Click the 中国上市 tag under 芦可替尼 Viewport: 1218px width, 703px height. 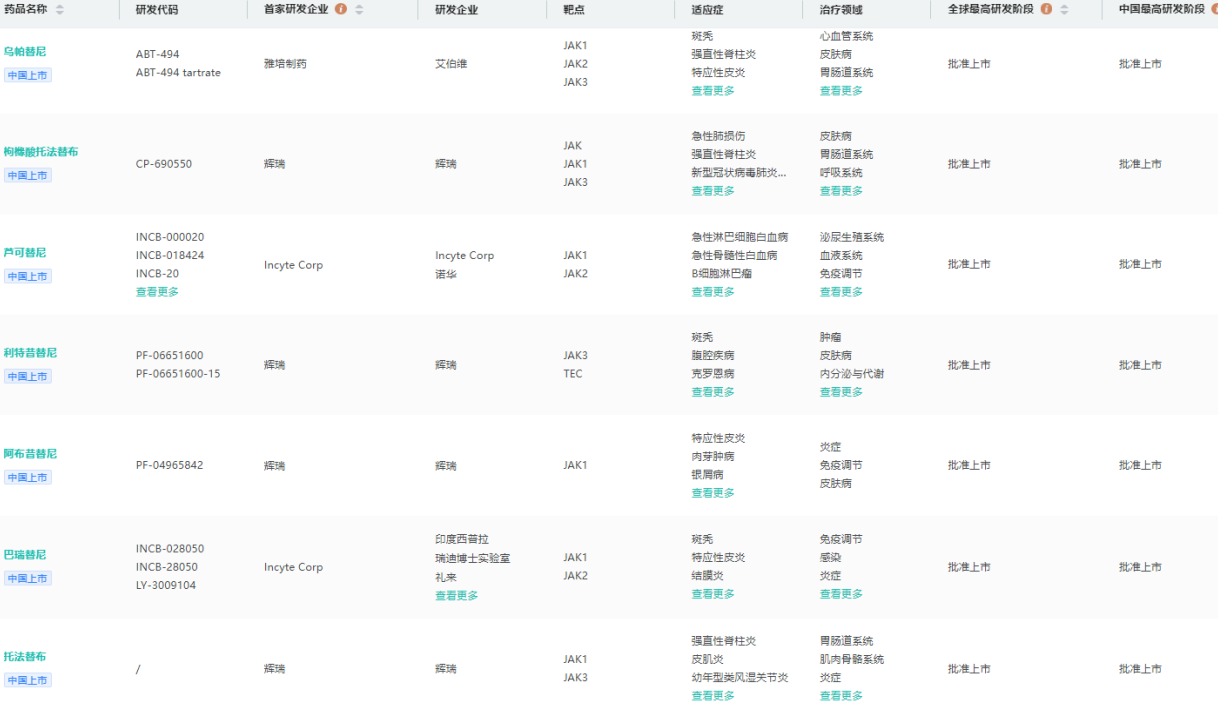tap(27, 276)
